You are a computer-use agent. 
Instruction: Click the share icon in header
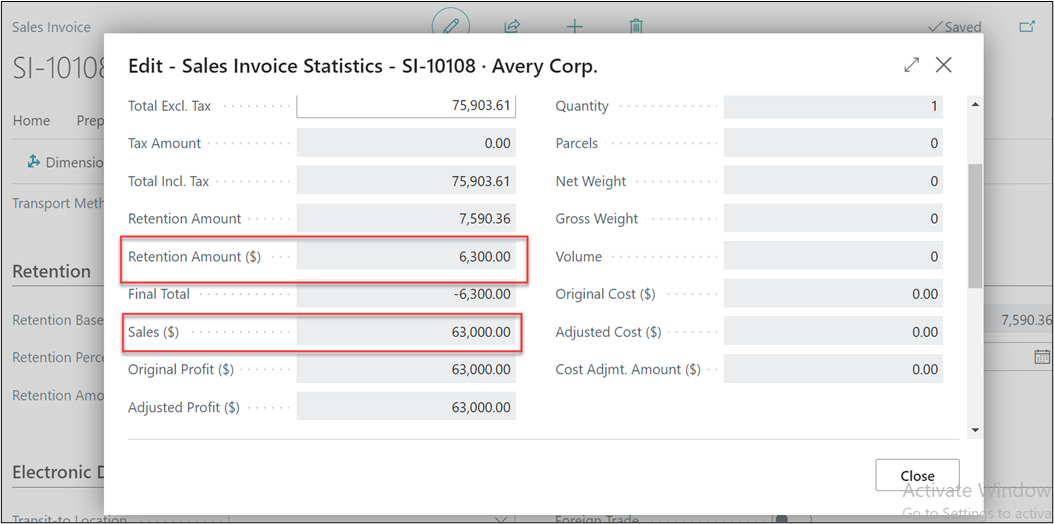(513, 26)
